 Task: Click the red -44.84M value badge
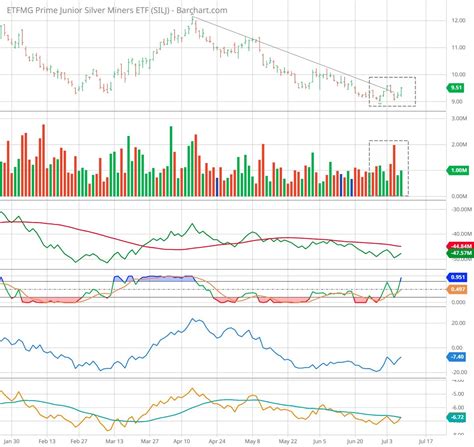click(460, 246)
